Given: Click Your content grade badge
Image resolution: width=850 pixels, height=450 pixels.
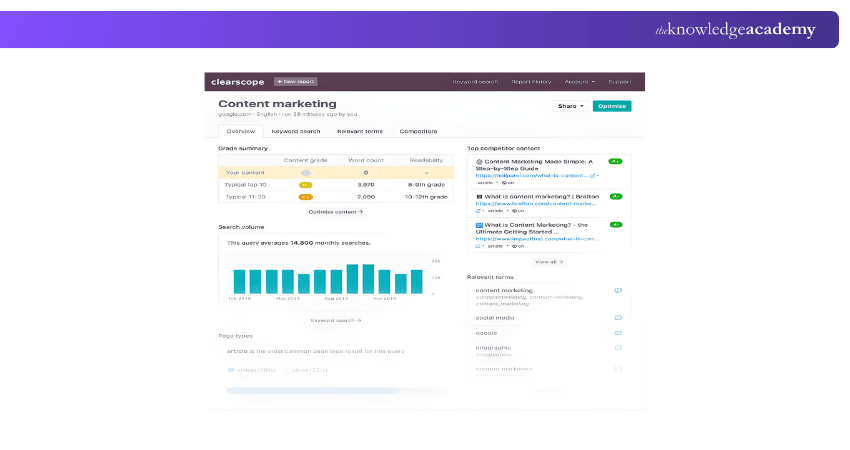Looking at the screenshot, I should (306, 173).
